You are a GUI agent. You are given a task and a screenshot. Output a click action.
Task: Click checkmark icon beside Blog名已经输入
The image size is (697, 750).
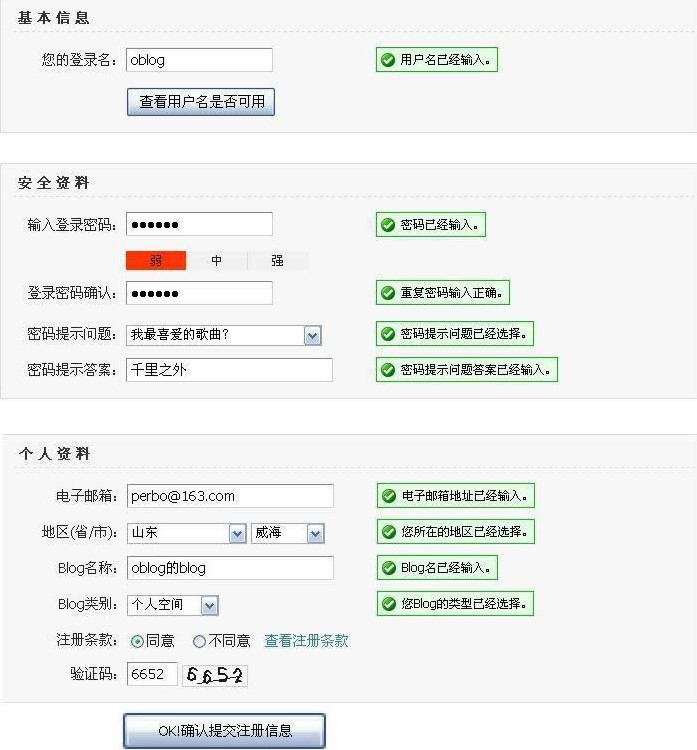[x=388, y=568]
